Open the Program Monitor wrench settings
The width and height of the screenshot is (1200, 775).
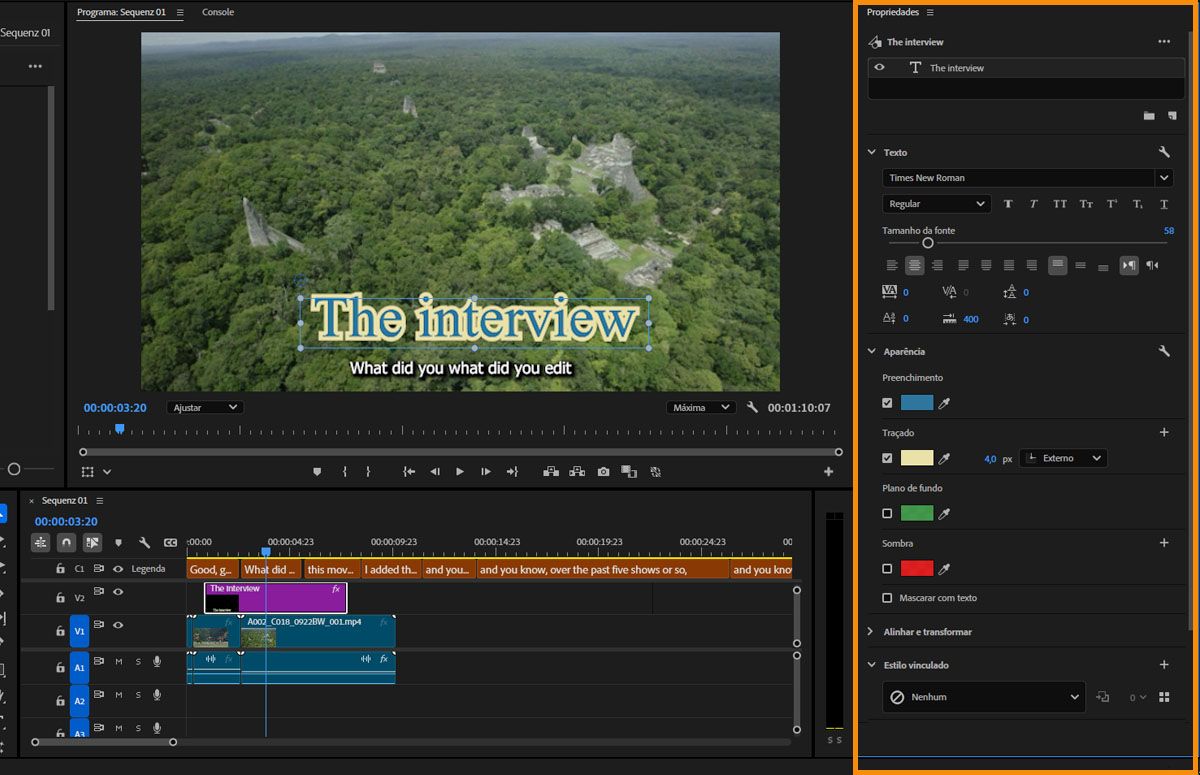tap(752, 408)
